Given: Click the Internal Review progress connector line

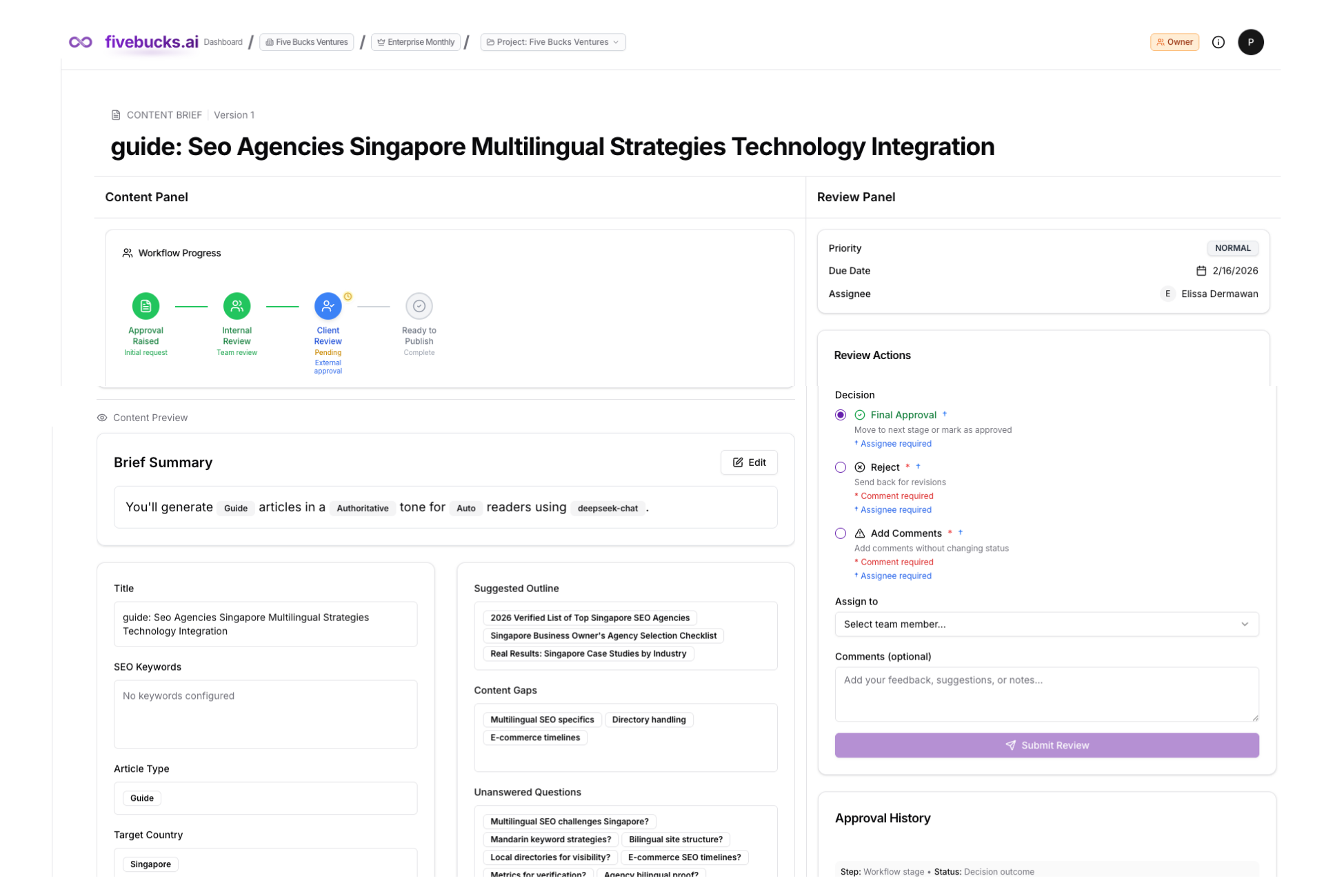Looking at the screenshot, I should [282, 306].
